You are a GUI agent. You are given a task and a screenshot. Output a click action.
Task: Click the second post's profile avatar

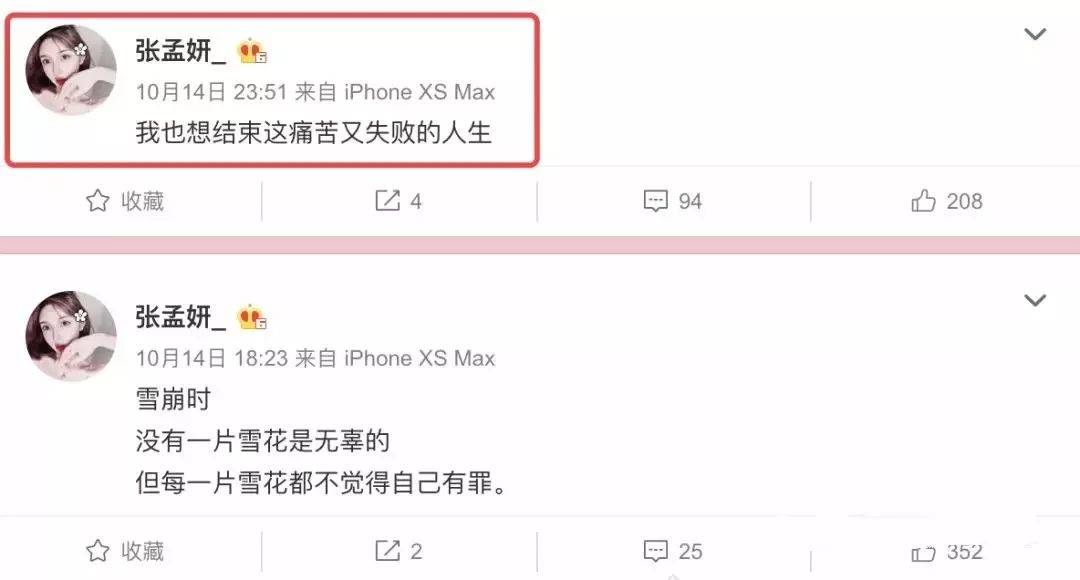tap(71, 336)
